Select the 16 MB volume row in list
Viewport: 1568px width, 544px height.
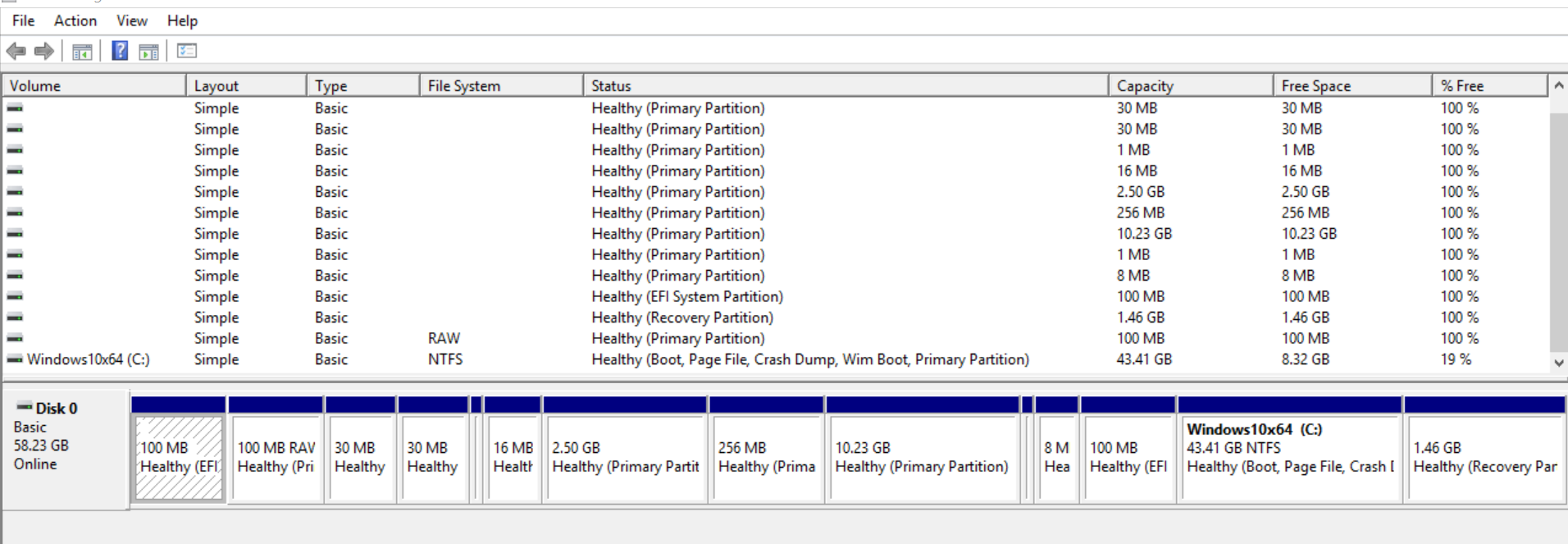pyautogui.click(x=775, y=171)
